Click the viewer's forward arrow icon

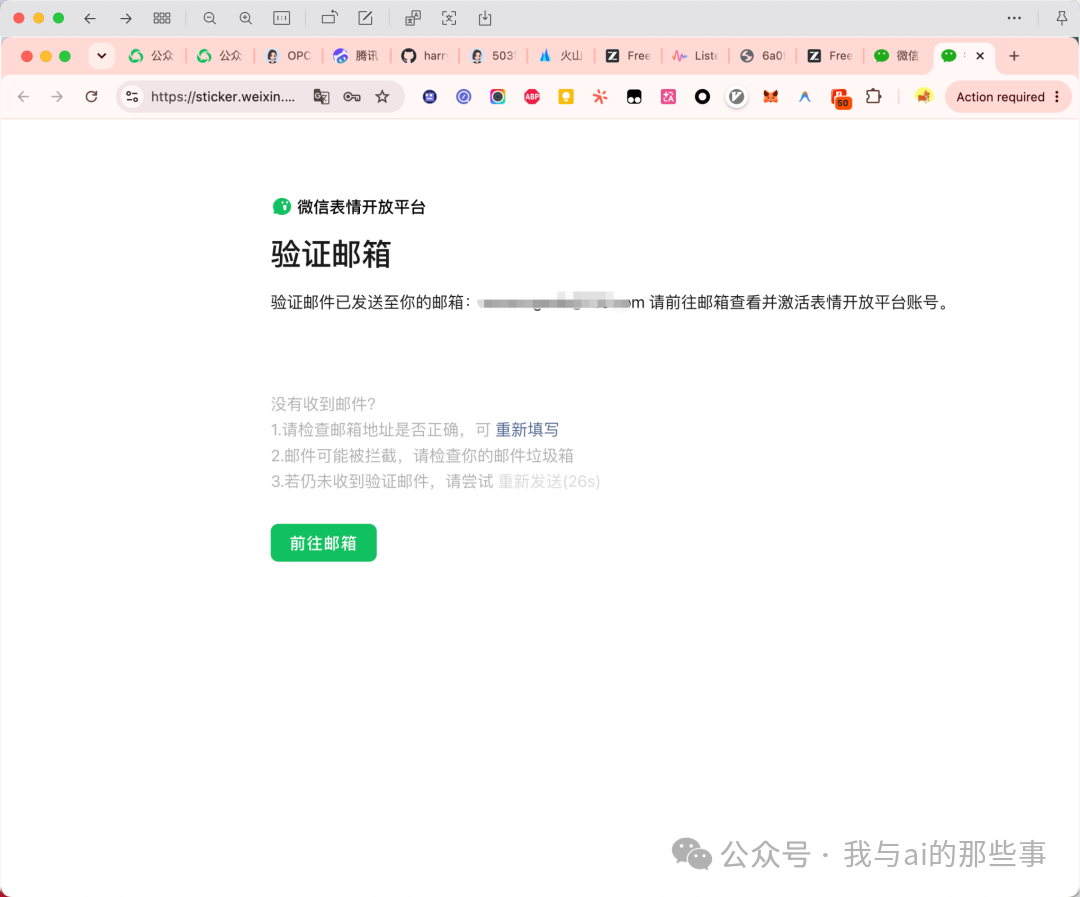pyautogui.click(x=126, y=19)
